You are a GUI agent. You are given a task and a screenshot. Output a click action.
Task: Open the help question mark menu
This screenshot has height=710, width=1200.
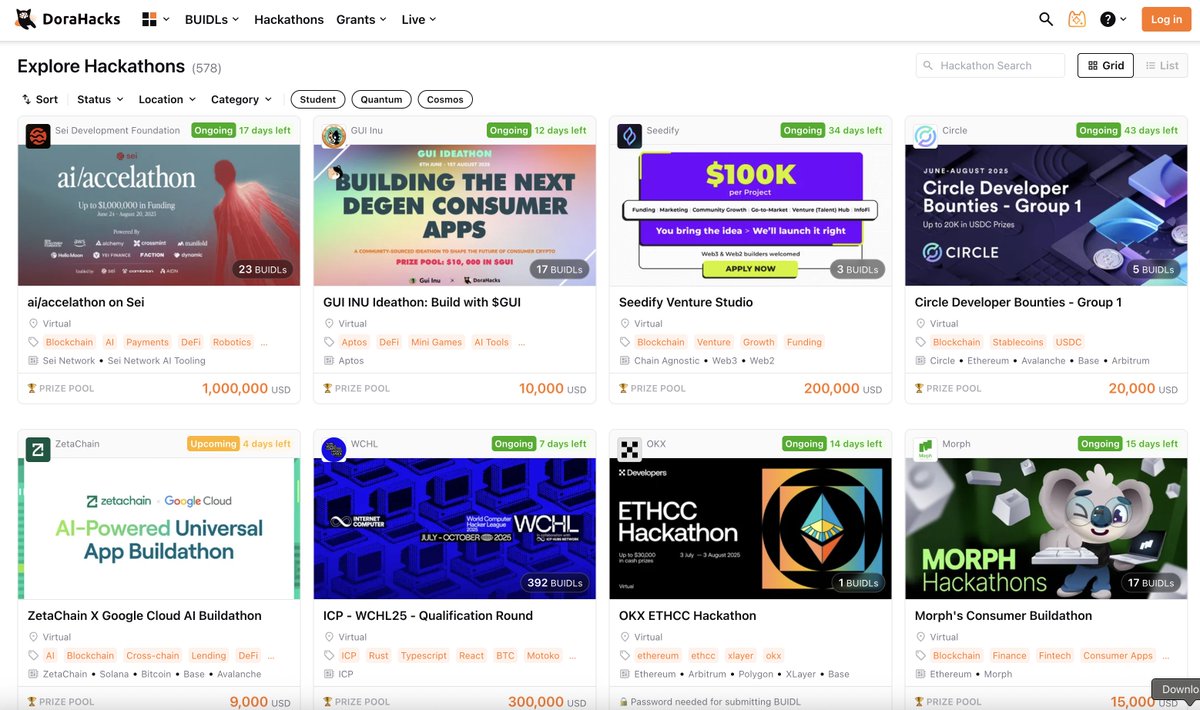pos(1113,19)
